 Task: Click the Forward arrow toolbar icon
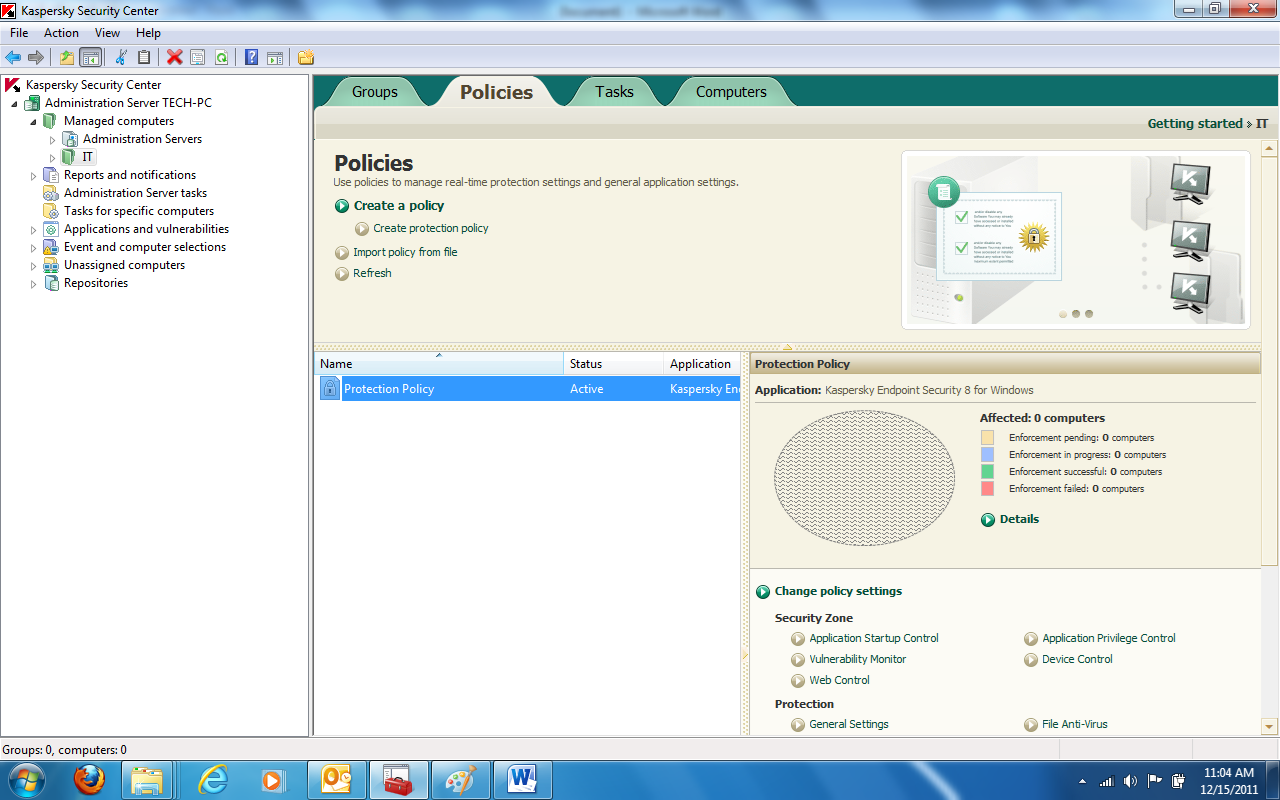click(x=36, y=57)
